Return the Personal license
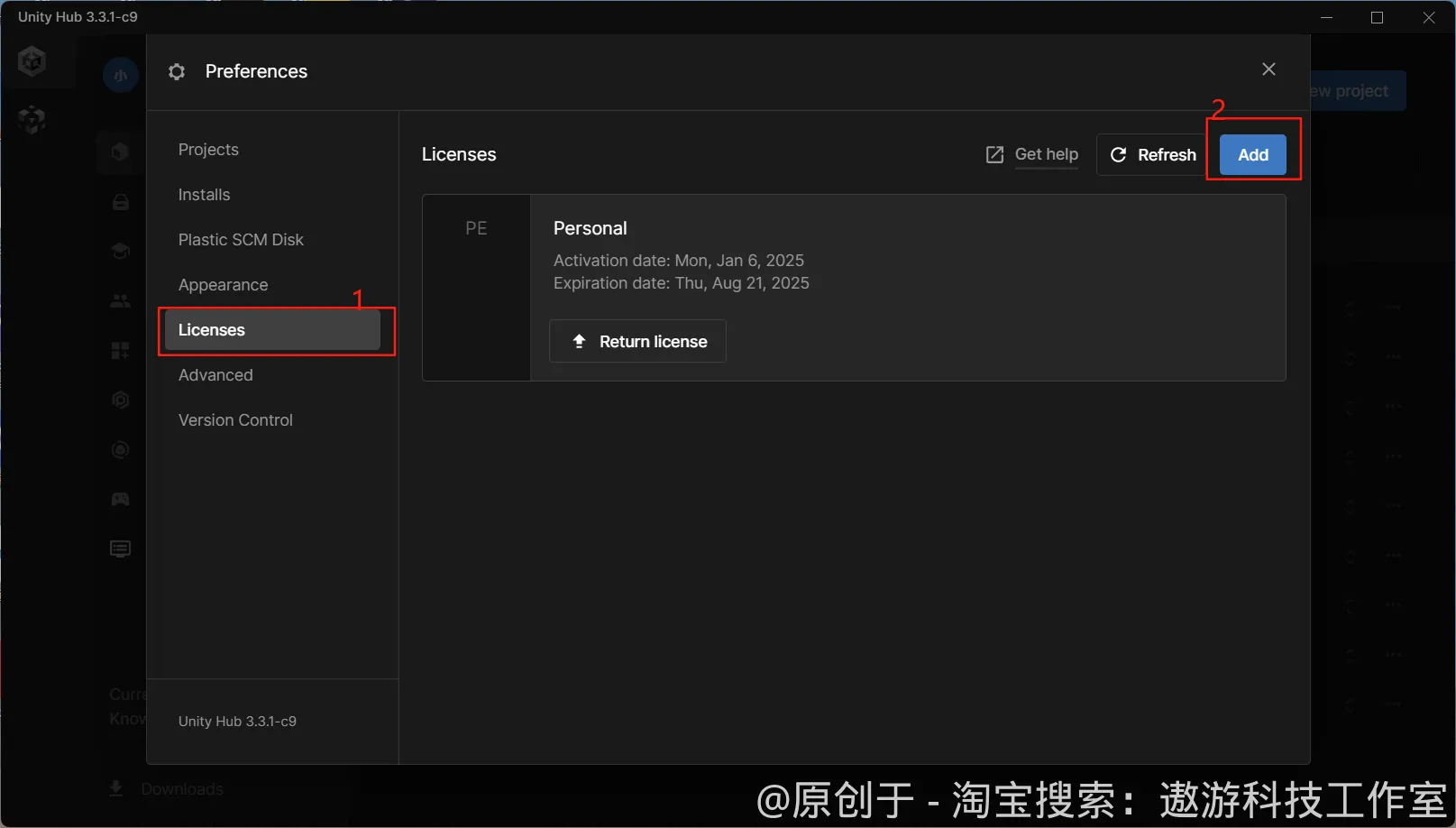Viewport: 1456px width, 828px height. point(637,342)
